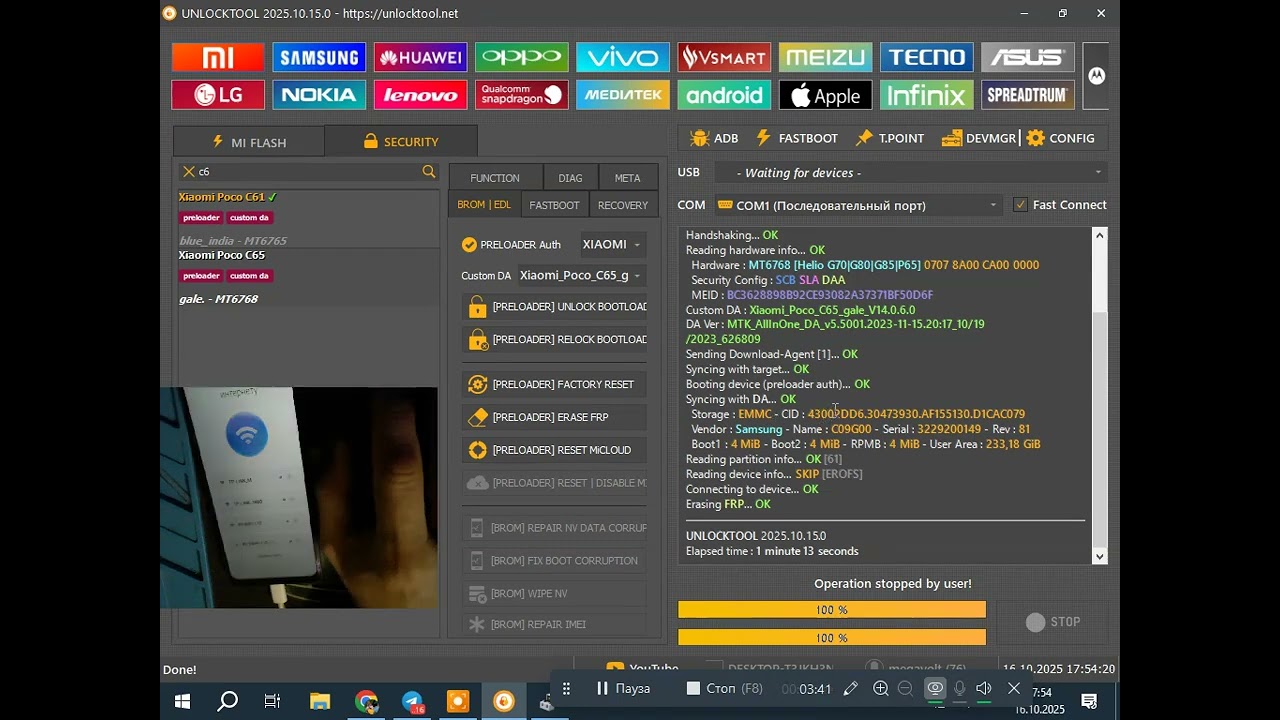Select the ASUS brand logo
Viewport: 1280px width, 720px height.
pos(1028,57)
